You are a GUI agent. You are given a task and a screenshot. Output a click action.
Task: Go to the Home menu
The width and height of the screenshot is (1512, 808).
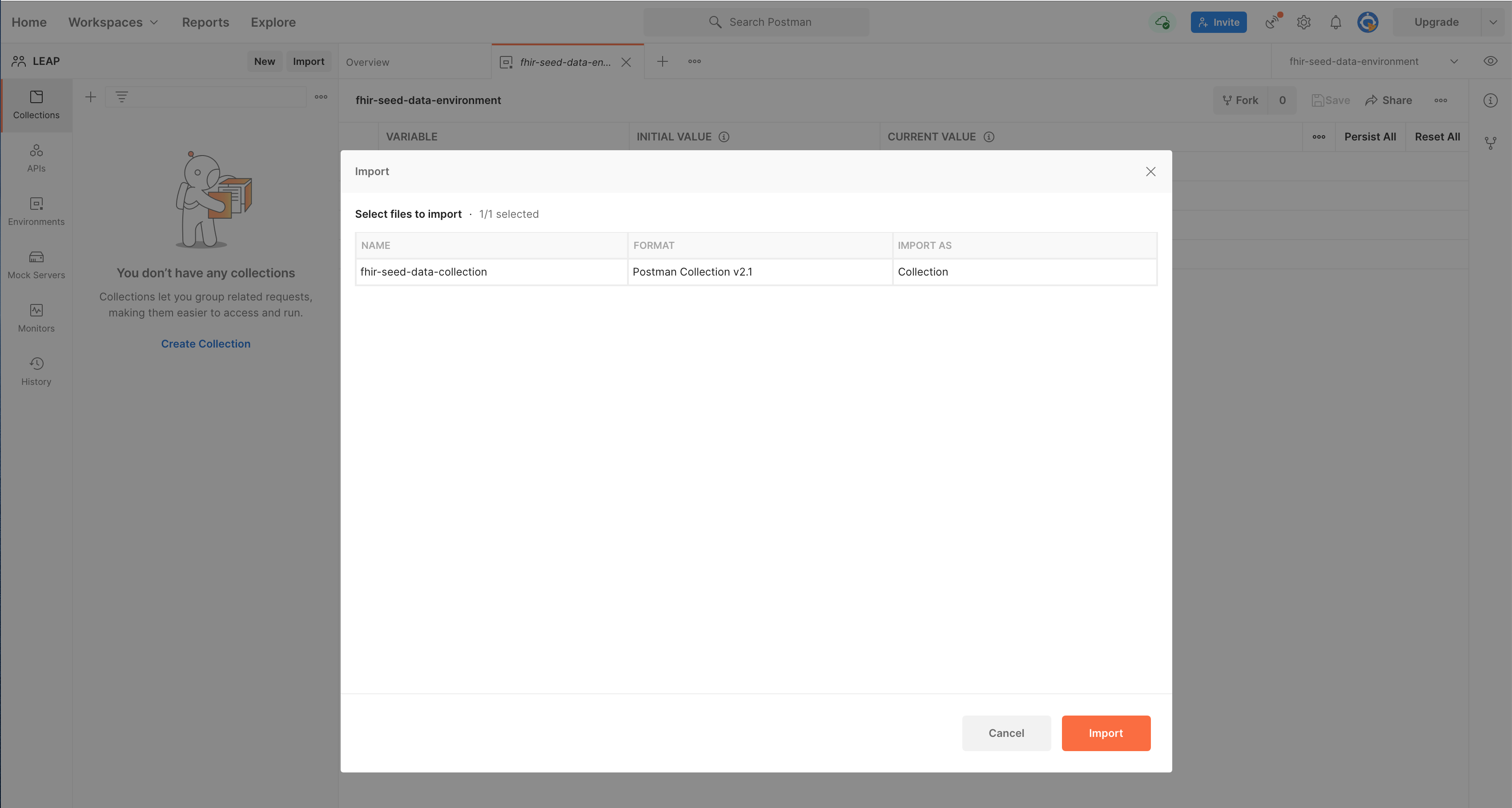29,22
